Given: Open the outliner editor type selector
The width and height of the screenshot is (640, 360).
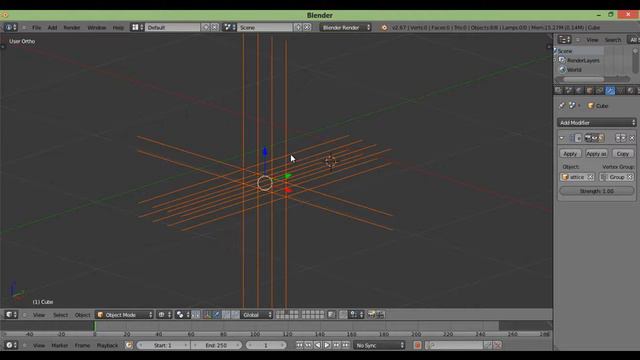Looking at the screenshot, I should coord(564,40).
